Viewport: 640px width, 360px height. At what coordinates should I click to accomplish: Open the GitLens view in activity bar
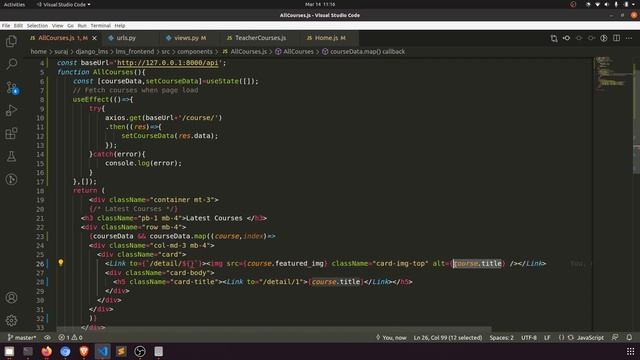(x=11, y=179)
